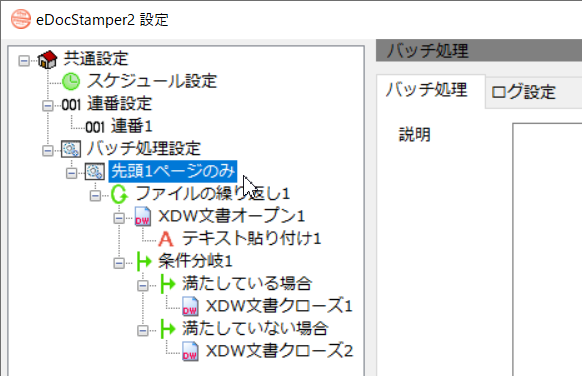Click inside the 説明 text box

(x=547, y=249)
